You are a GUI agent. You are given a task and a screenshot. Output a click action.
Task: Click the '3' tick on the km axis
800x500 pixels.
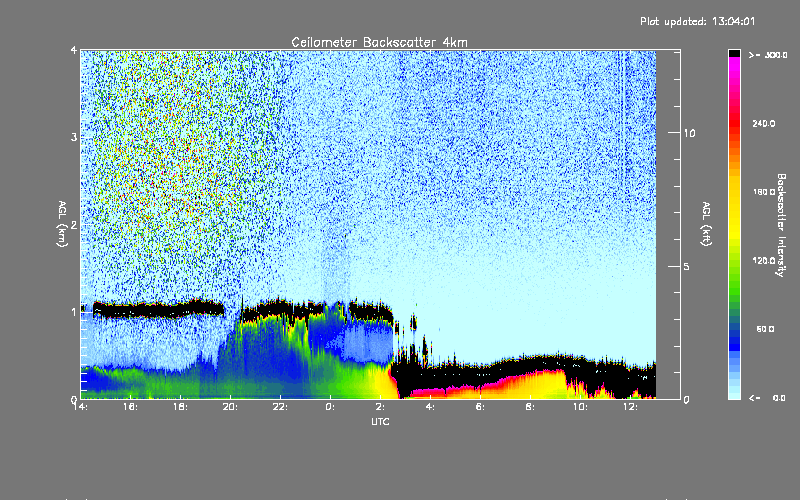click(x=74, y=137)
